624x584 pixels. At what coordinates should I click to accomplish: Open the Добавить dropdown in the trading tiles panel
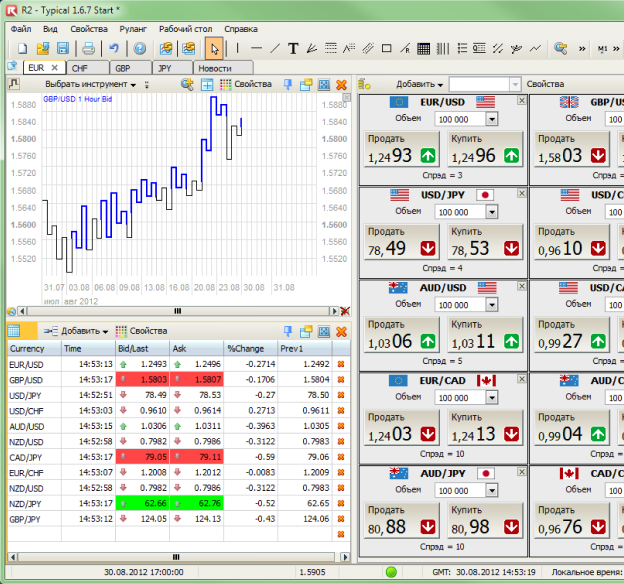pos(419,84)
